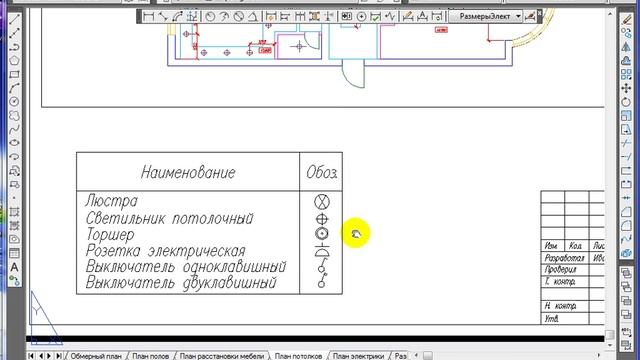
Task: Jump to the first layout tab arrow
Action: (x=32, y=356)
